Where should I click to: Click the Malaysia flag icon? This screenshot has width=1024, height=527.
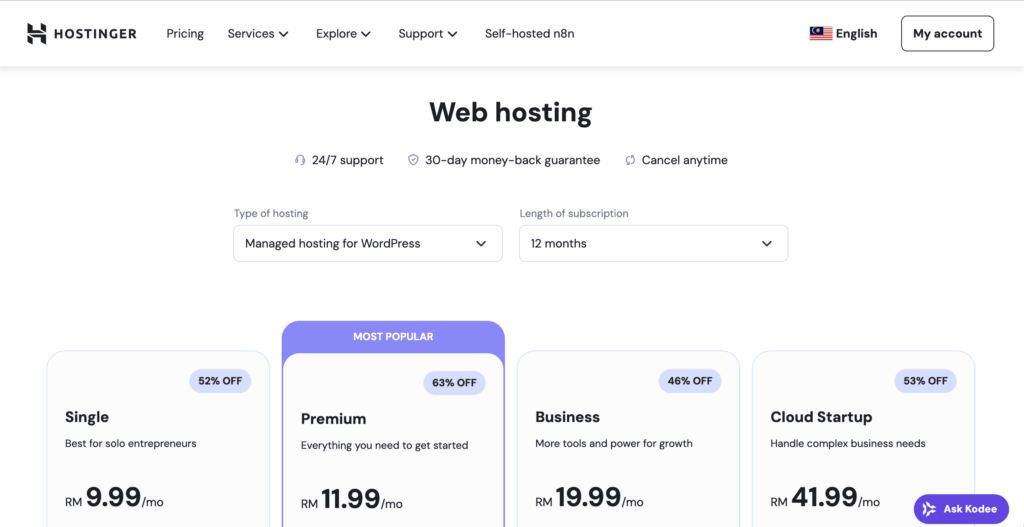point(820,33)
